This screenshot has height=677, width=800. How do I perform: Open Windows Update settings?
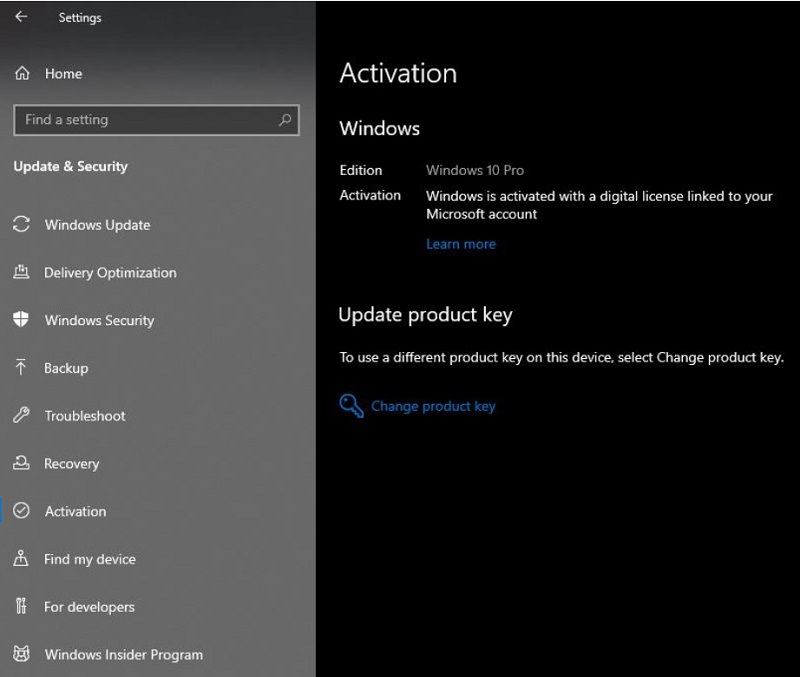(x=97, y=225)
